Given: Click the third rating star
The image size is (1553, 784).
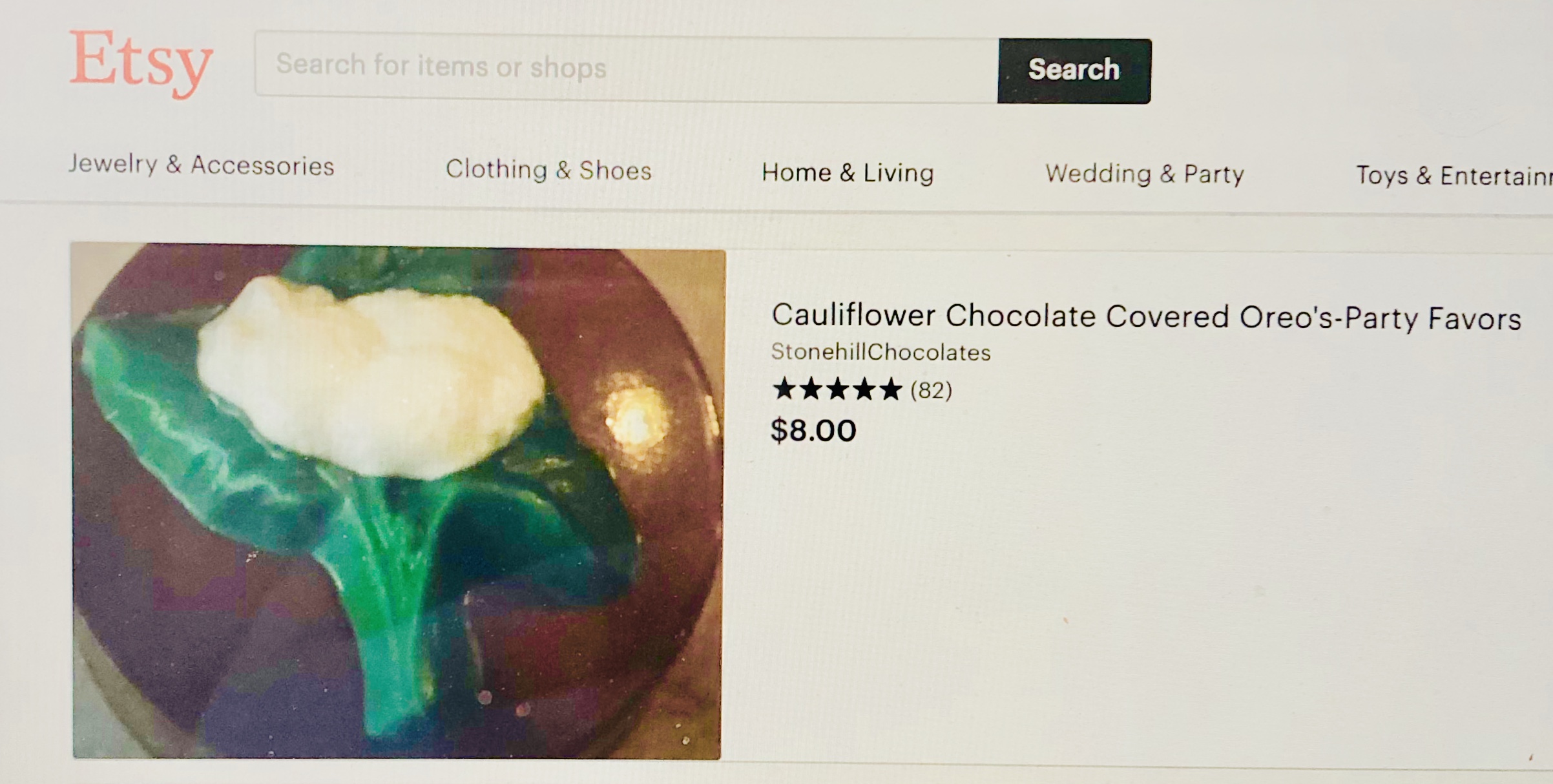Looking at the screenshot, I should [x=837, y=389].
